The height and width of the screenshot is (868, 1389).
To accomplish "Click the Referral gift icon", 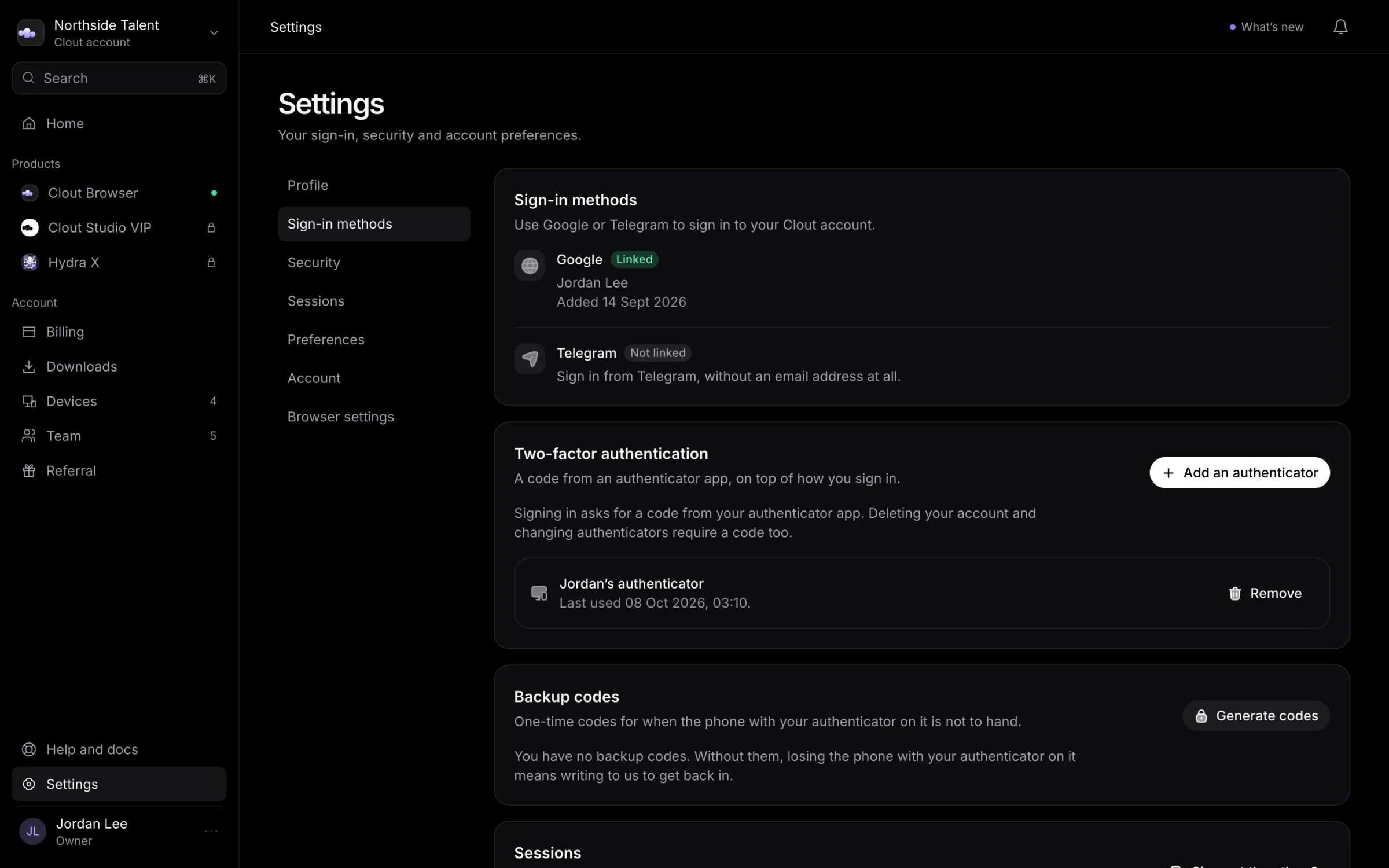I will pos(28,470).
